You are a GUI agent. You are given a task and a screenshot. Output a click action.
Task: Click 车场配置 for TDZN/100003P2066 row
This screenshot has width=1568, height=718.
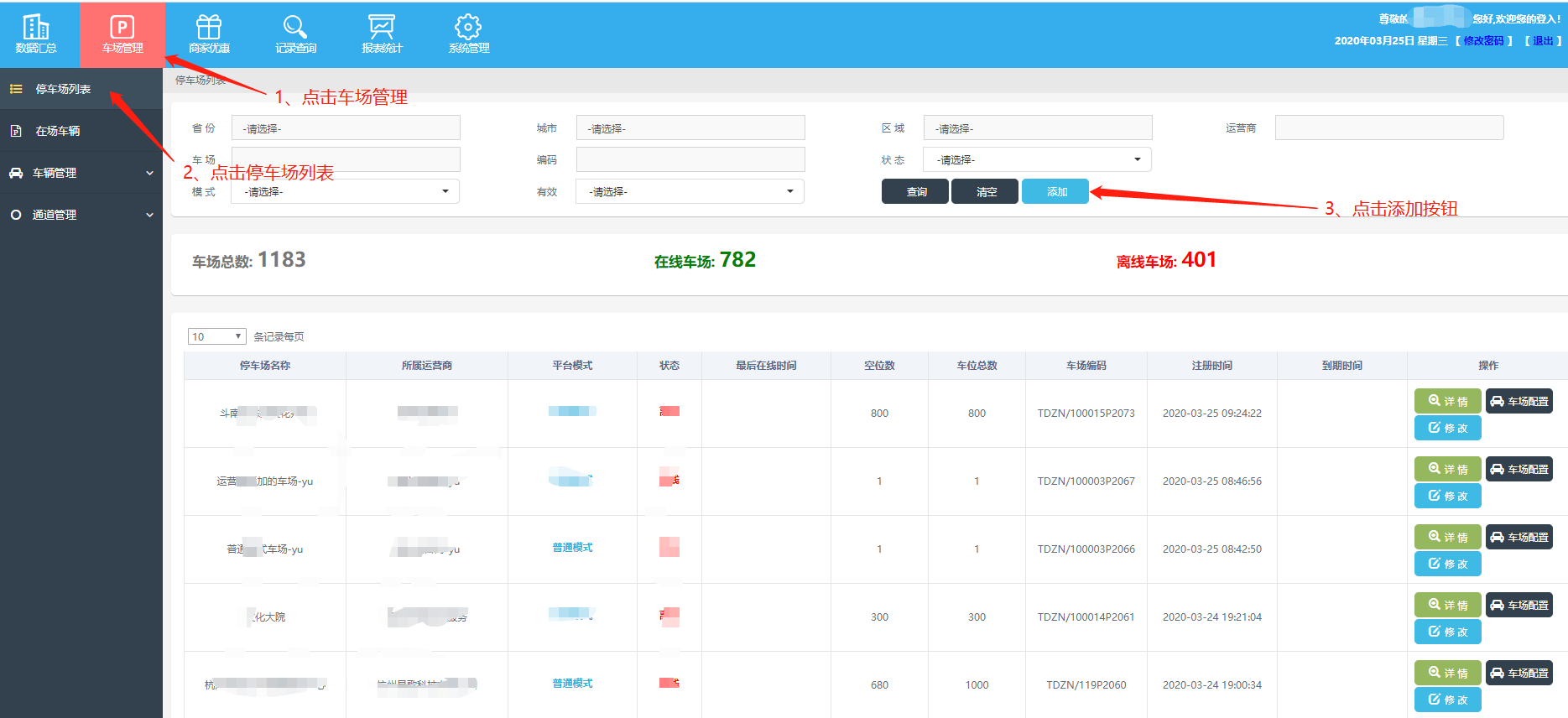pos(1519,537)
